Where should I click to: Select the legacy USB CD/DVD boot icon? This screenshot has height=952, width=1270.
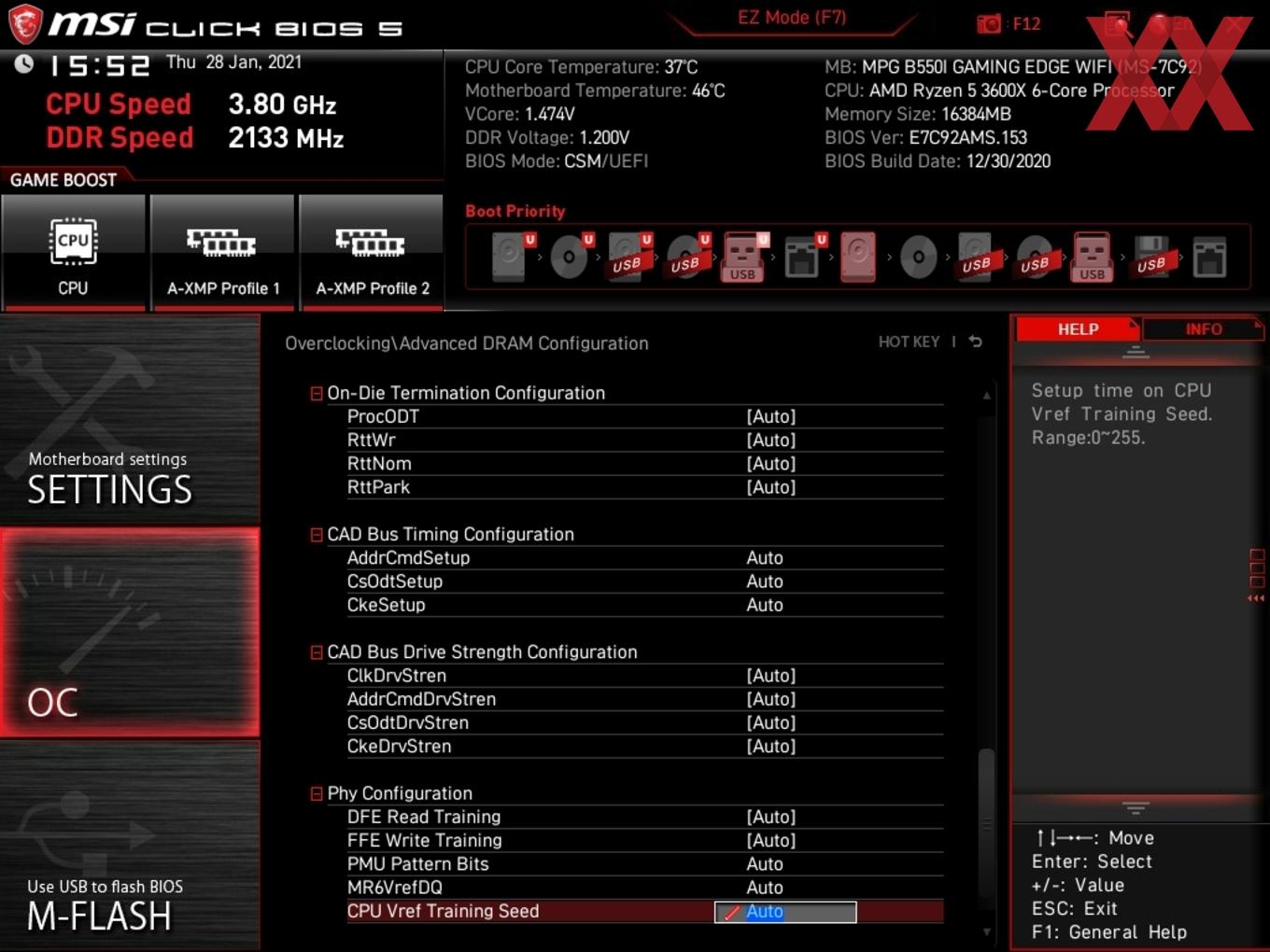coord(1035,257)
